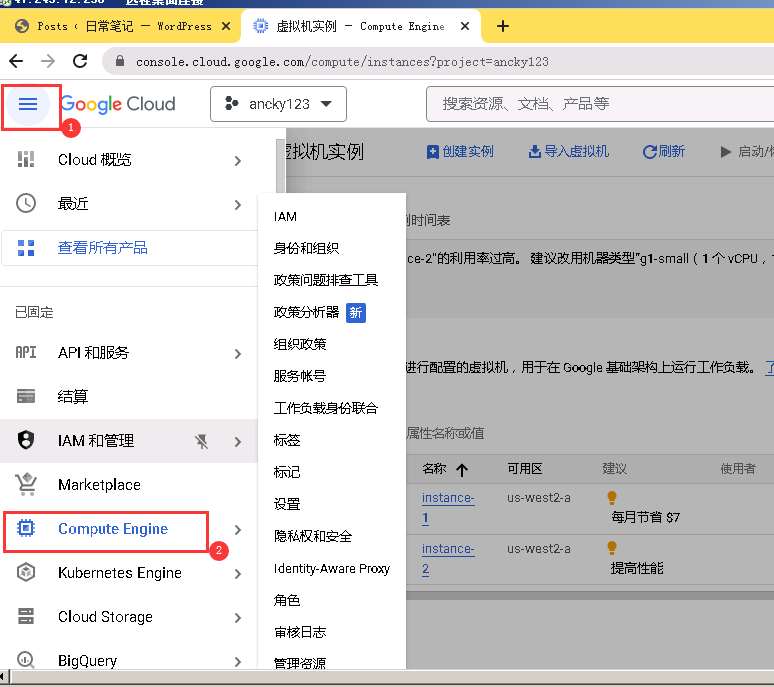The image size is (774, 687).
Task: Select 政策分析器 in the submenu
Action: [x=306, y=312]
